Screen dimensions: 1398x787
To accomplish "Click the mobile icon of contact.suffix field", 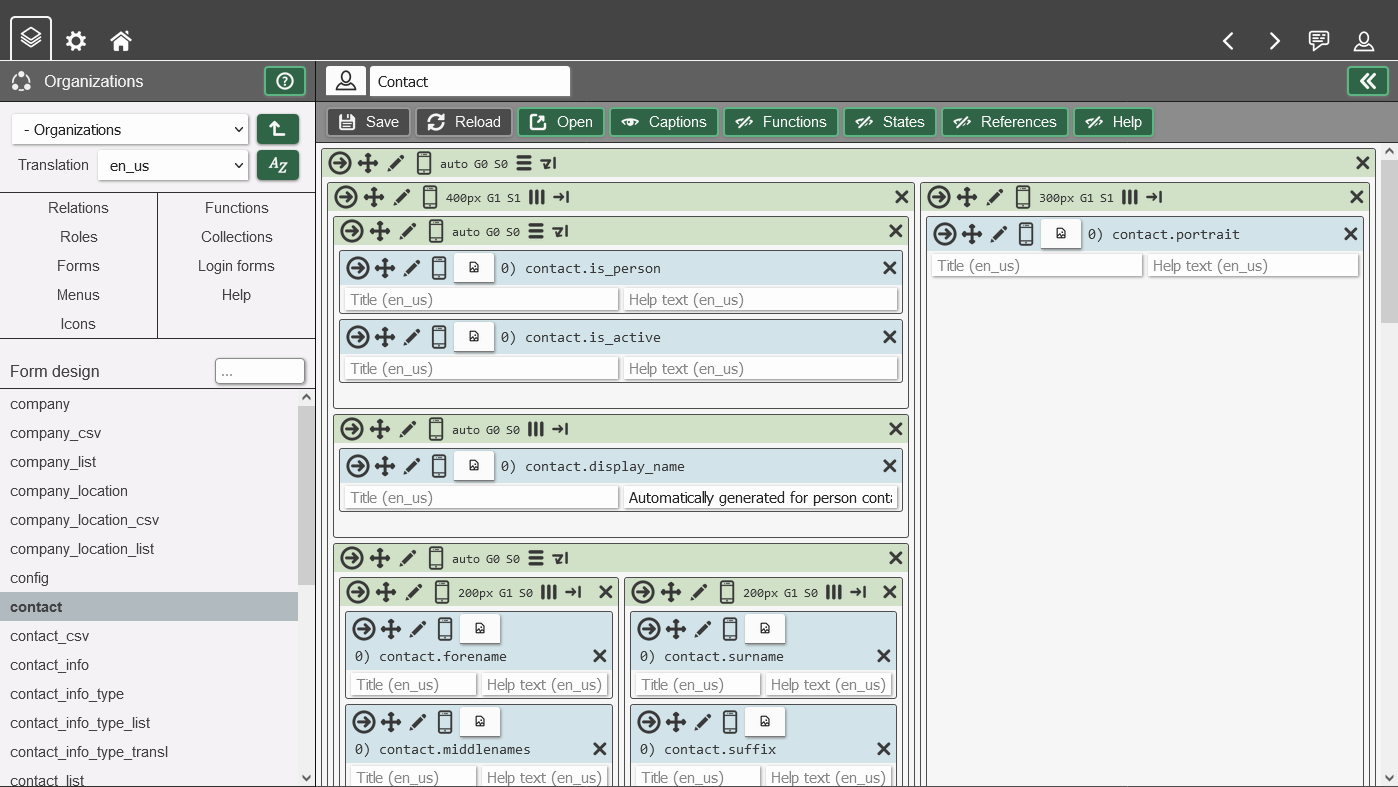I will pos(730,722).
